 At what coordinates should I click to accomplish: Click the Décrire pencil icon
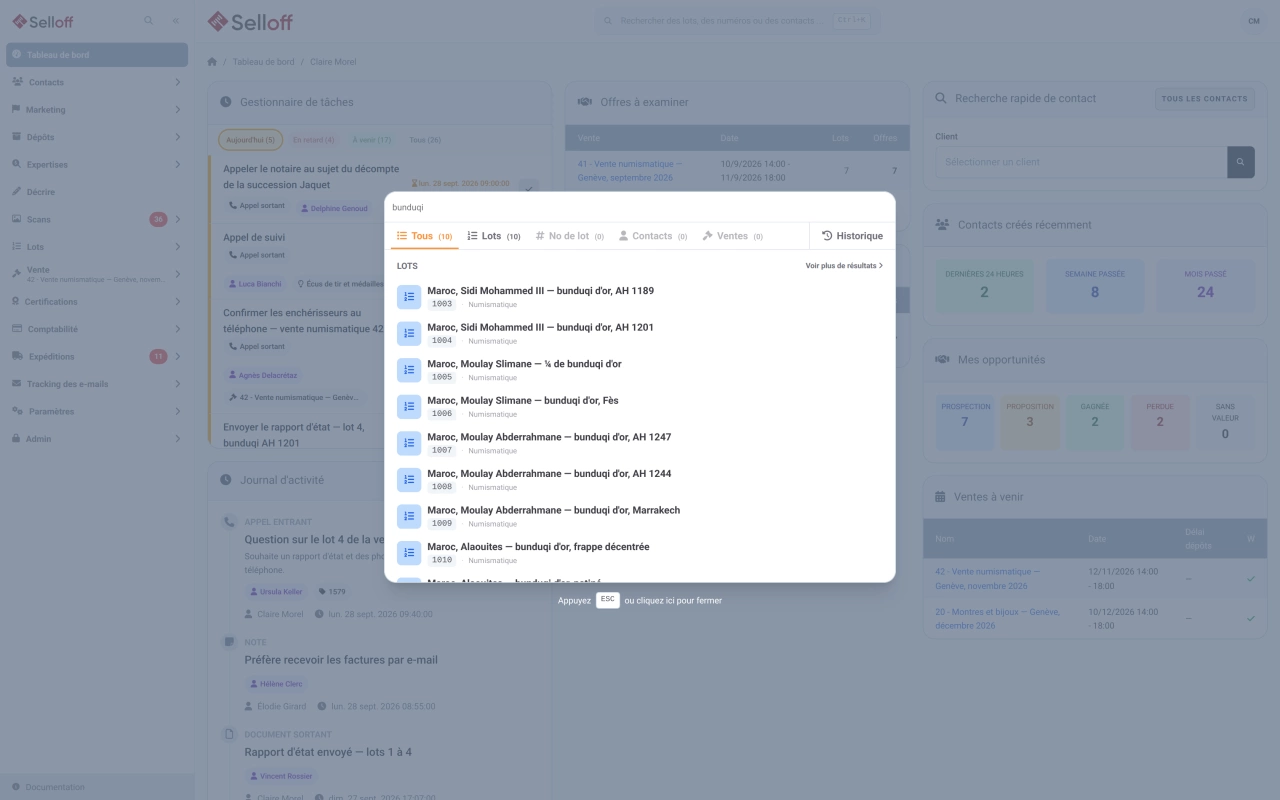(17, 191)
